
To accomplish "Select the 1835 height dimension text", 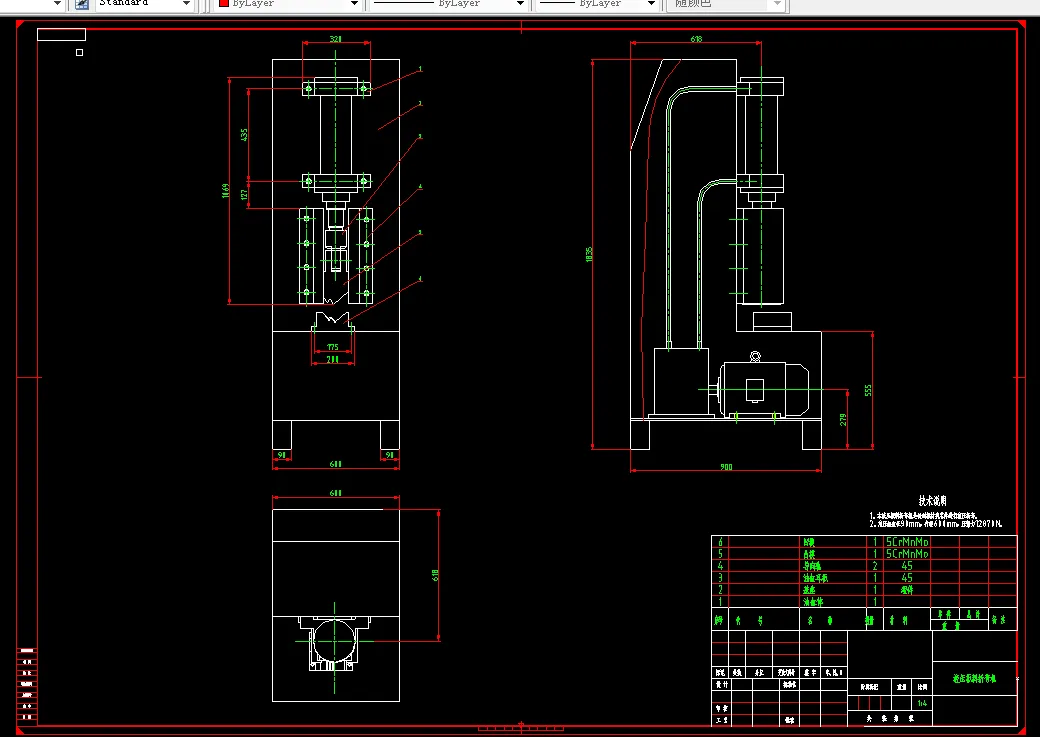I will (589, 254).
